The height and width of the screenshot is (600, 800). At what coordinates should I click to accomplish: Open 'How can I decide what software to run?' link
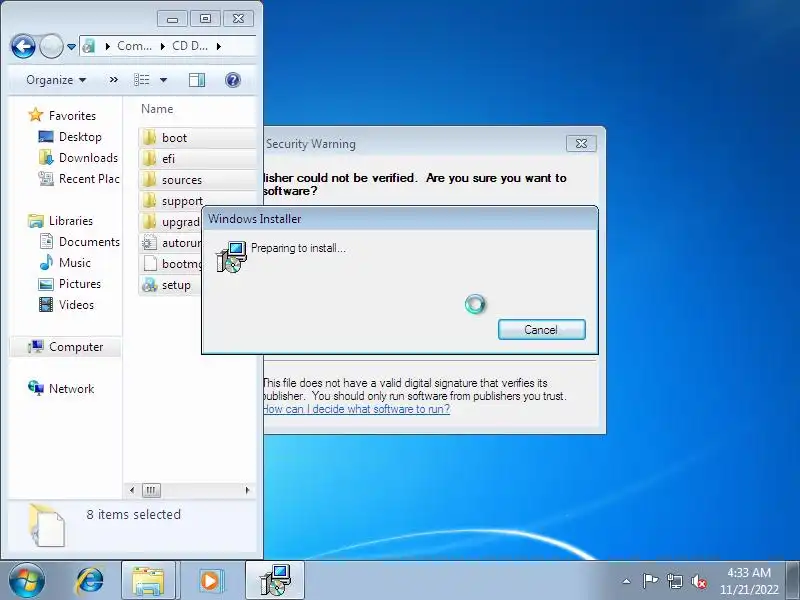coord(356,409)
